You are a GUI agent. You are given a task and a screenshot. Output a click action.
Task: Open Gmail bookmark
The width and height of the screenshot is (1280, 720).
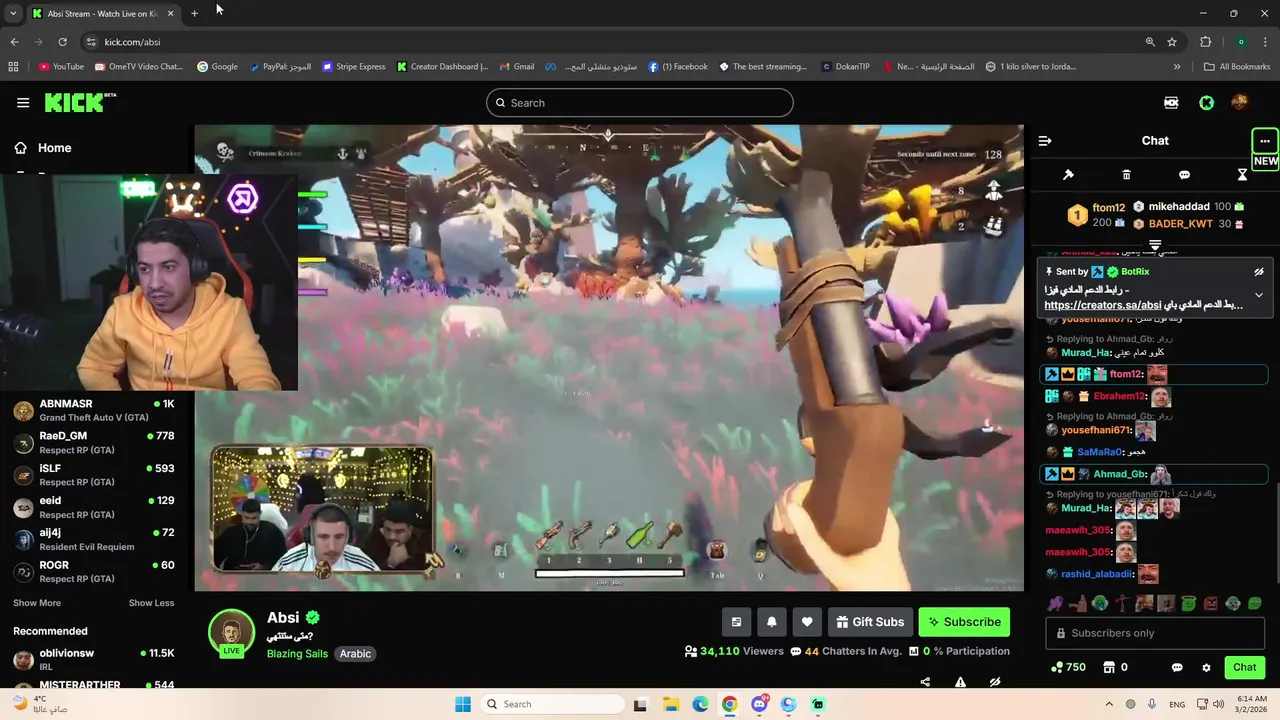[517, 67]
